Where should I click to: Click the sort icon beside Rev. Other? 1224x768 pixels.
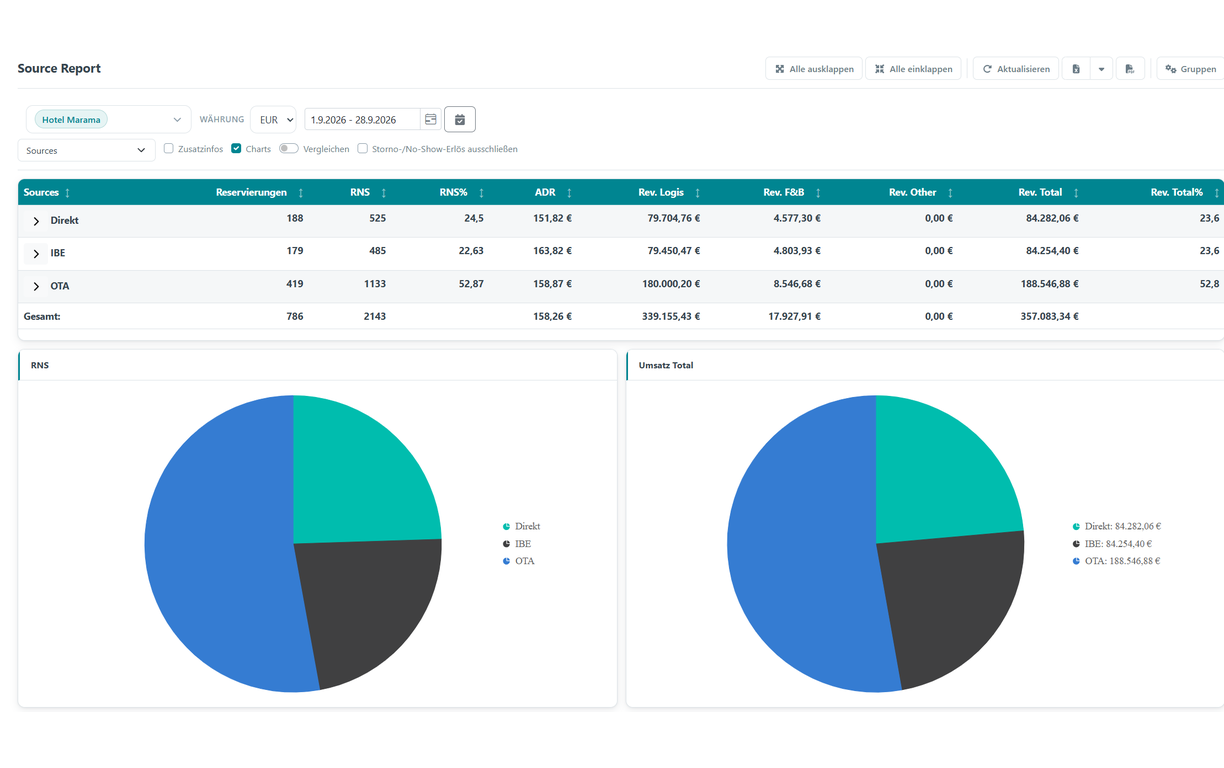950,193
